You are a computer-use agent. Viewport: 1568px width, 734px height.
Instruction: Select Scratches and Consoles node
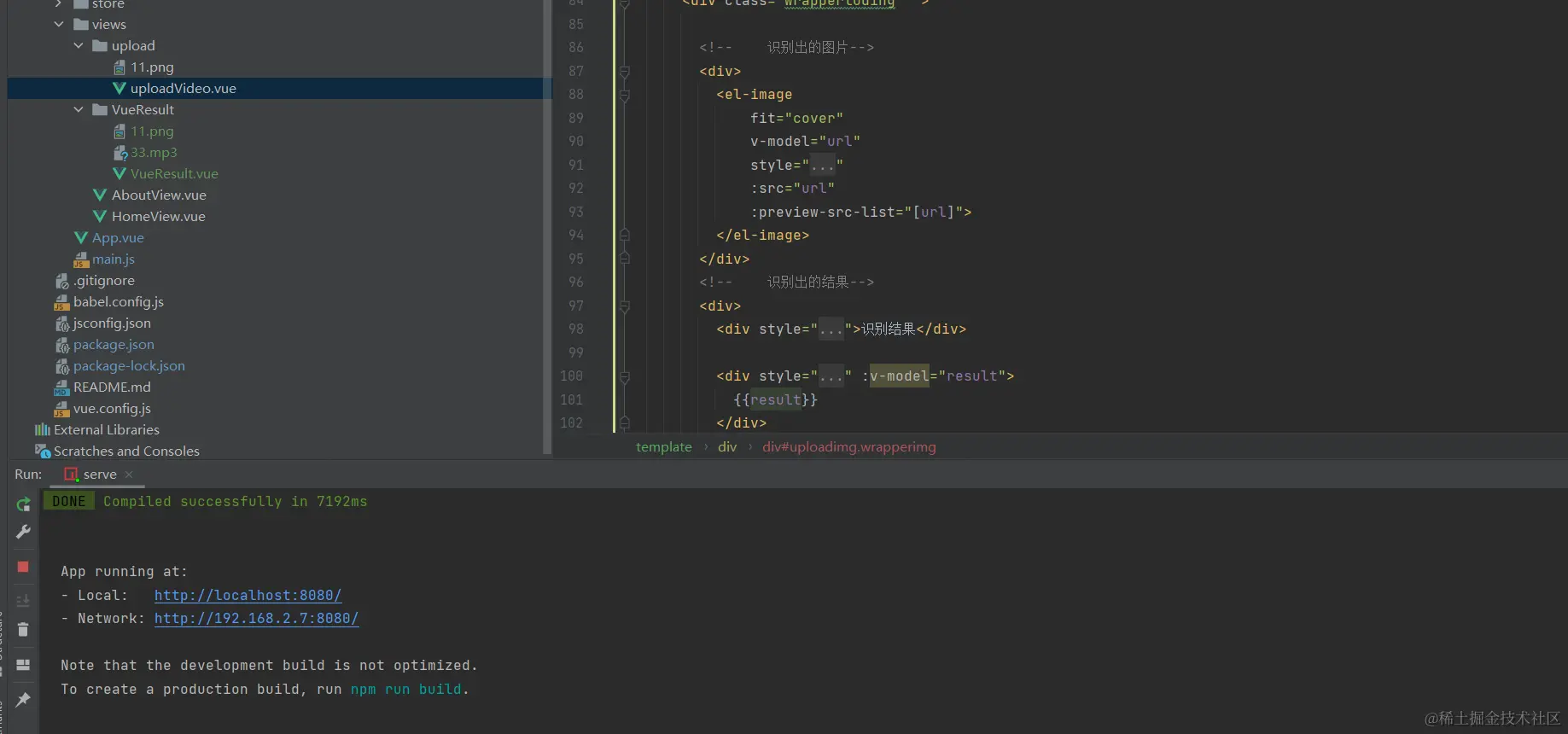[126, 451]
